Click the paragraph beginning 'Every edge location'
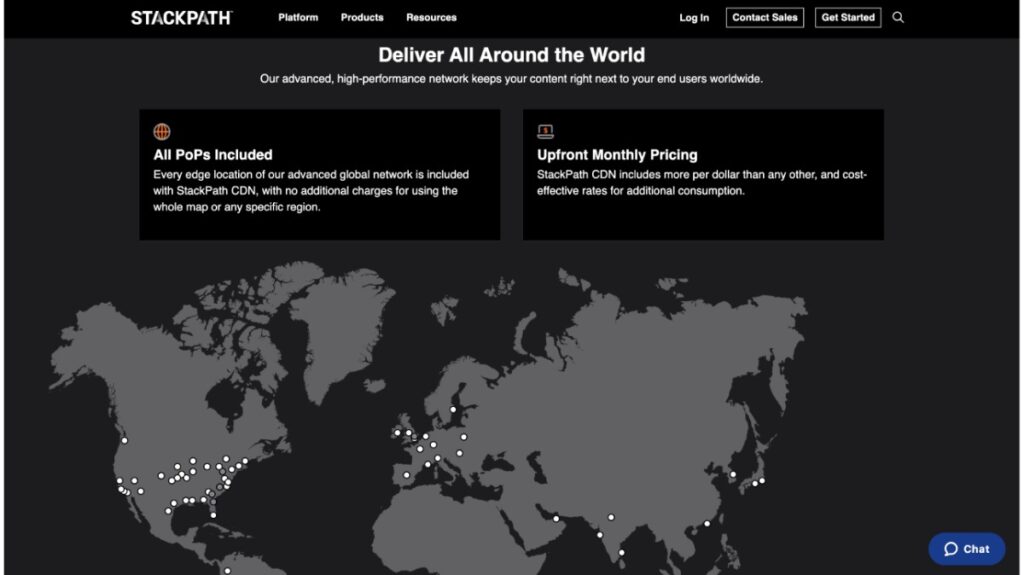 coord(311,191)
